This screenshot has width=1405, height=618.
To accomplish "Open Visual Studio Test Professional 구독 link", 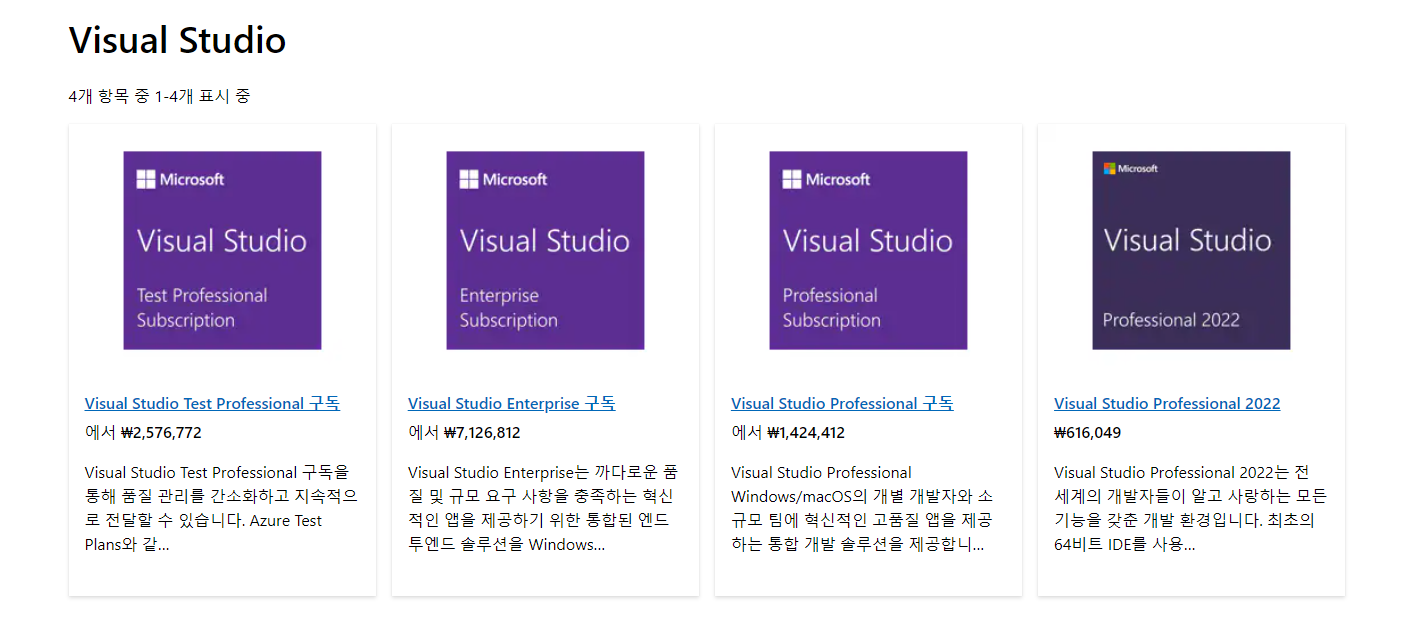I will click(212, 404).
